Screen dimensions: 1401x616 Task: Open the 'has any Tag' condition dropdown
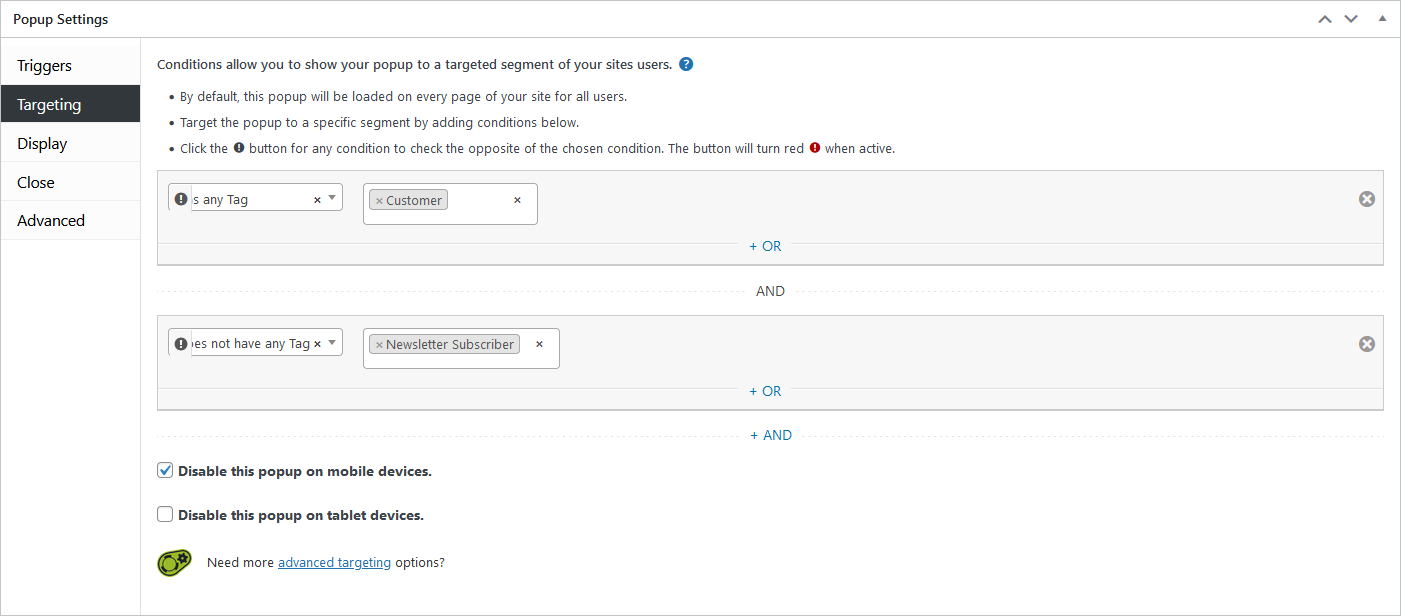click(x=333, y=197)
